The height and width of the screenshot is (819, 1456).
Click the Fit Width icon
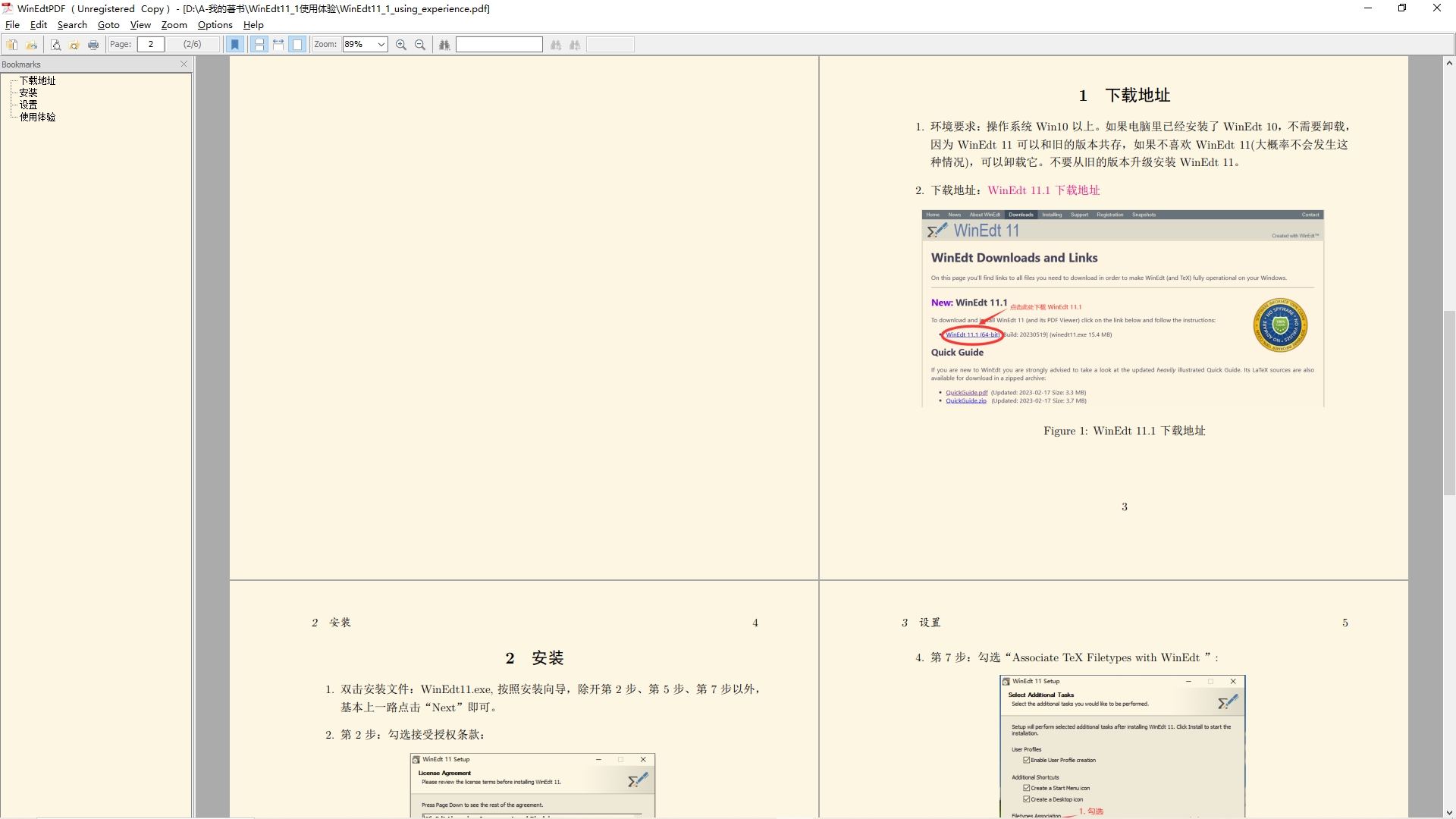coord(278,45)
